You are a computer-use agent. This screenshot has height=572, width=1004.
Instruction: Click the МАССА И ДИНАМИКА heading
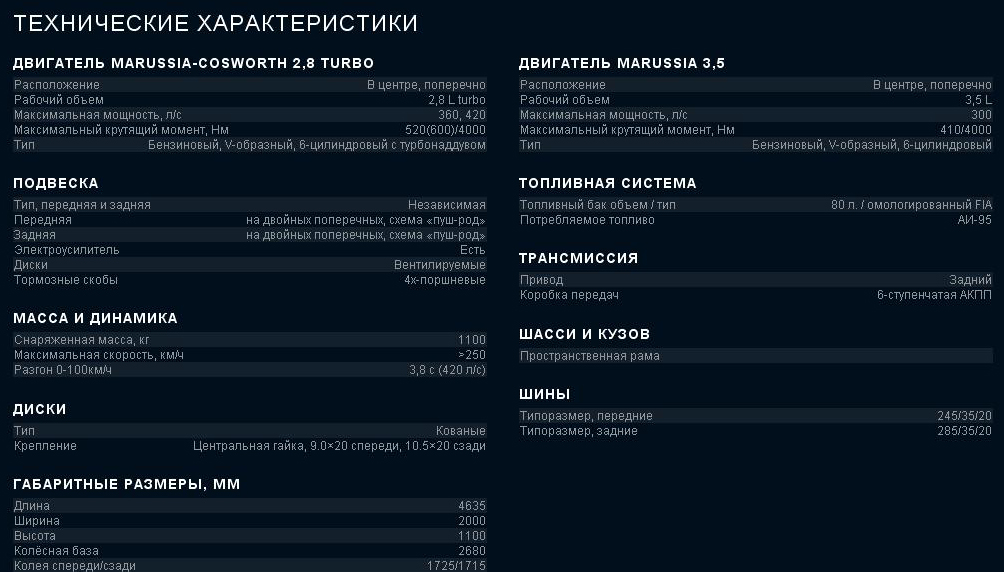coord(95,318)
